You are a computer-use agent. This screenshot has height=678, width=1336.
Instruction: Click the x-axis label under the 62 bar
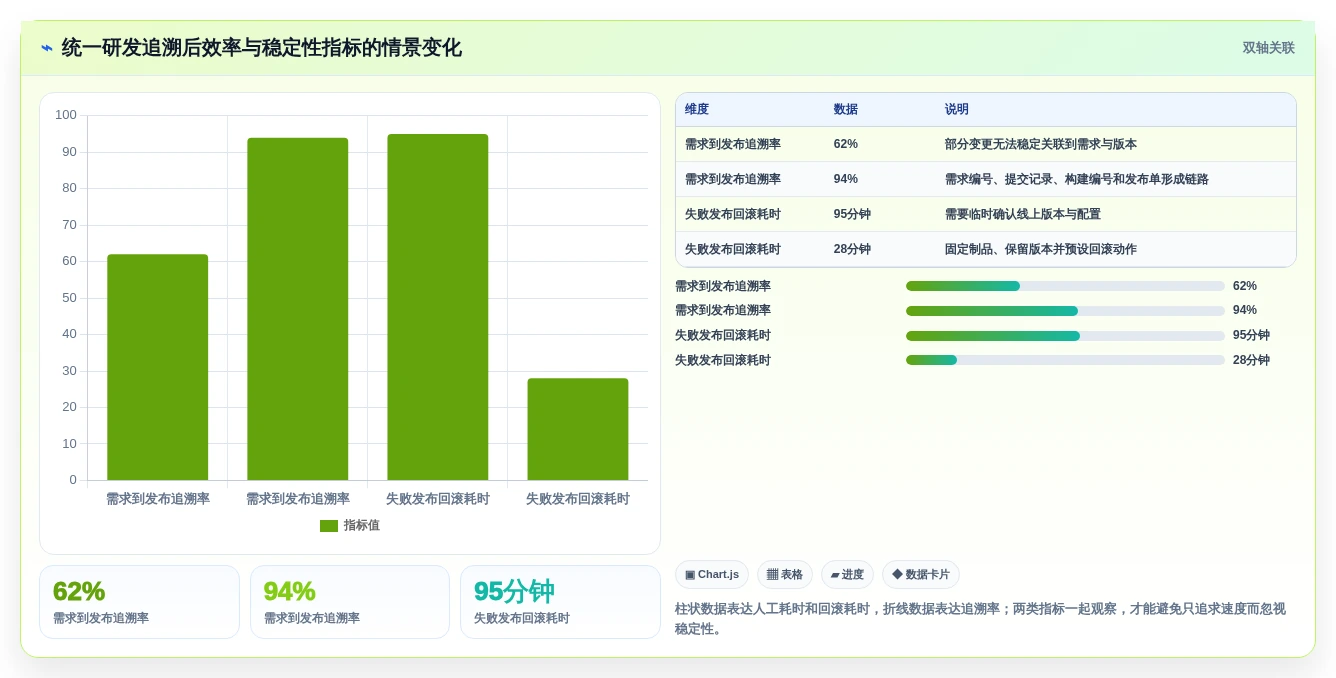(158, 499)
